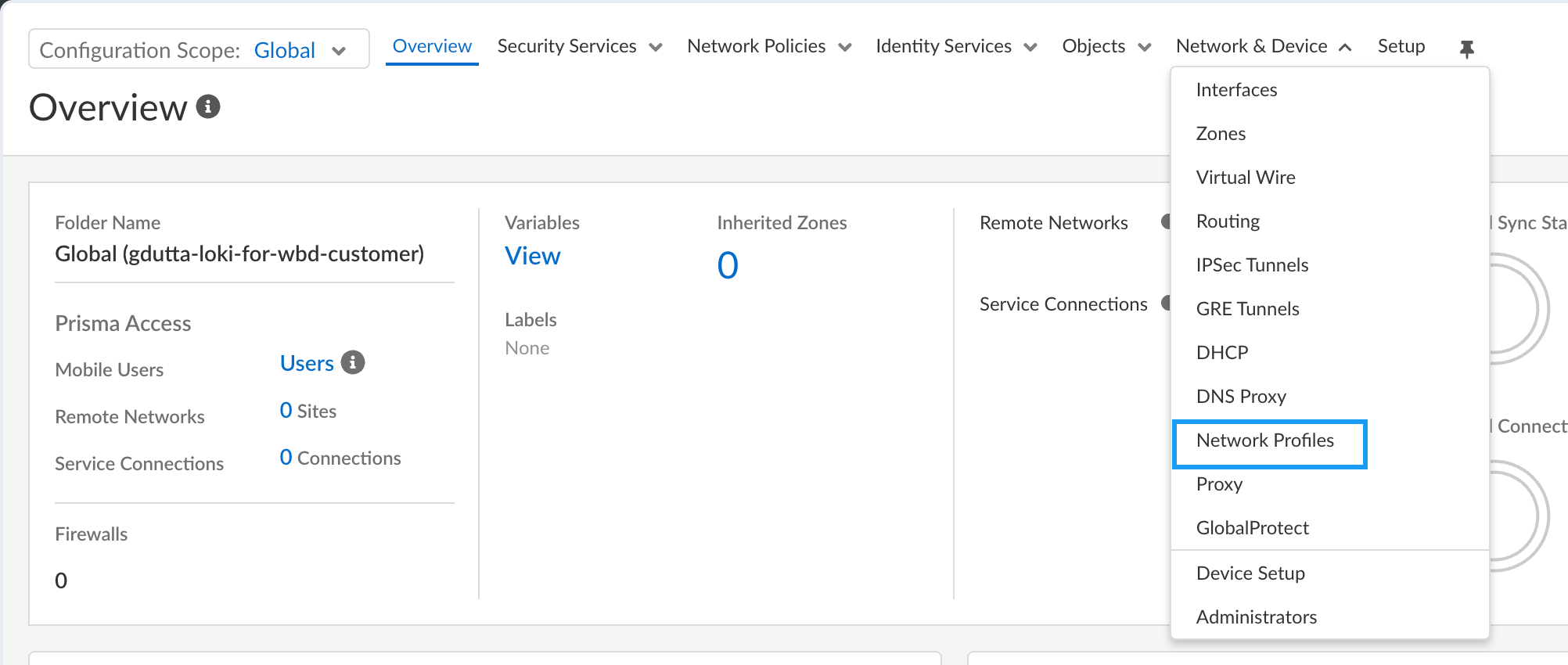Click the Variables View link
Screen dimensions: 1568x665
(532, 256)
